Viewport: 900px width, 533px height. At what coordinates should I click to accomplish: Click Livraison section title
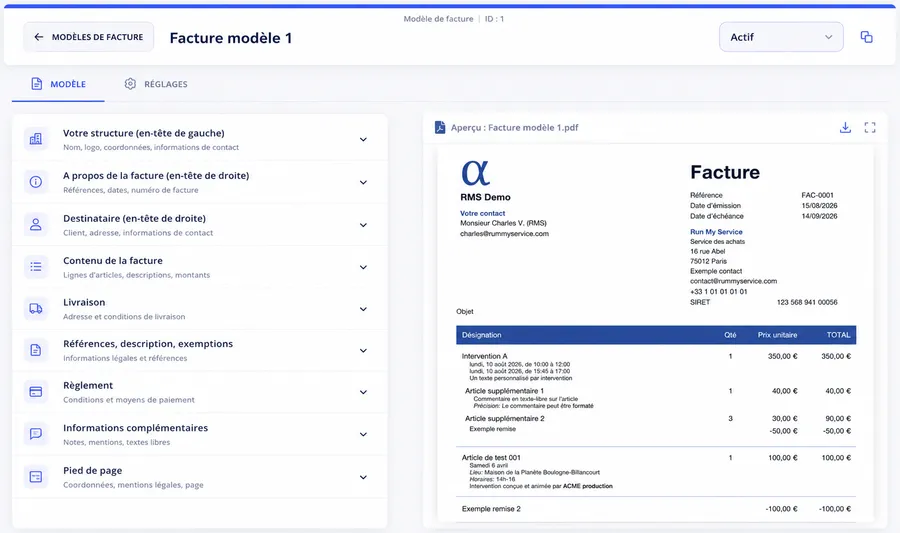(84, 302)
